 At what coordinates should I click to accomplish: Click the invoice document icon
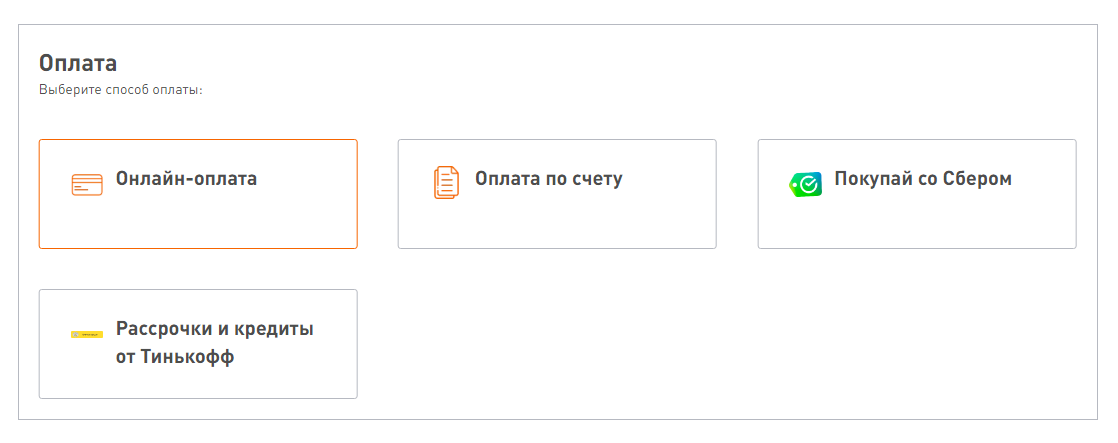point(446,183)
